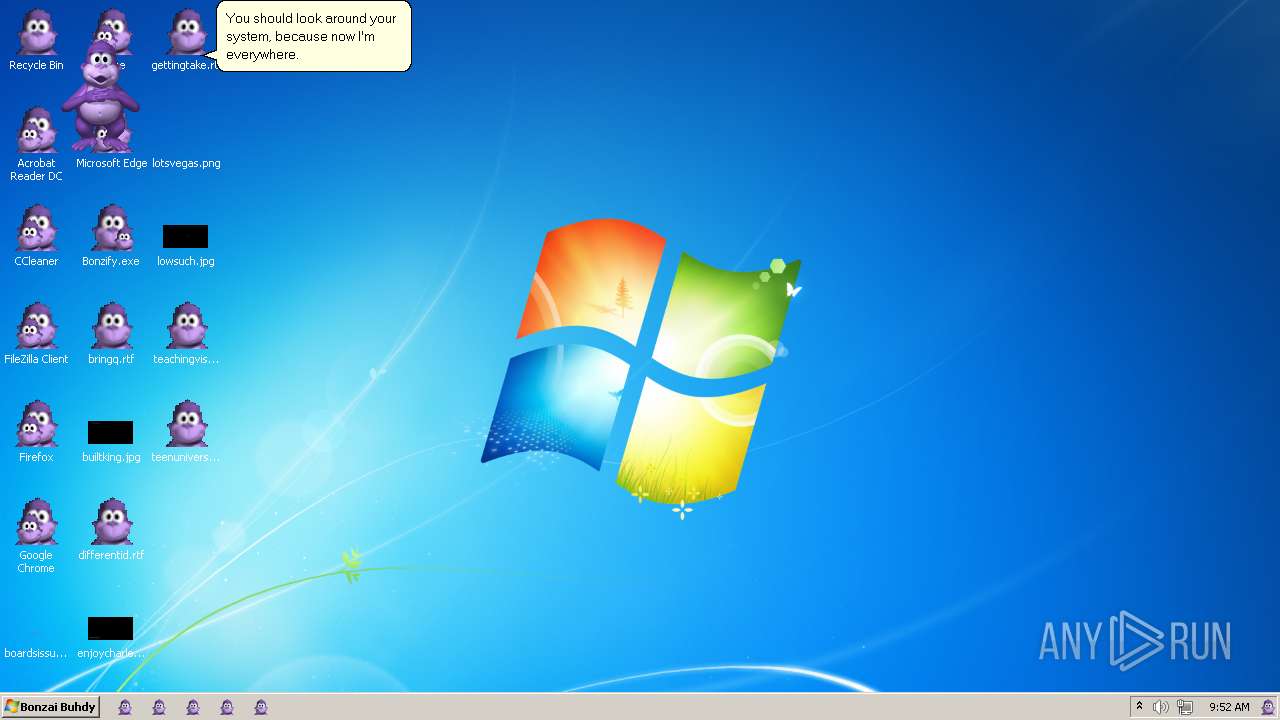Click the builtking.jpg file thumbnail
The width and height of the screenshot is (1280, 720).
coord(111,432)
